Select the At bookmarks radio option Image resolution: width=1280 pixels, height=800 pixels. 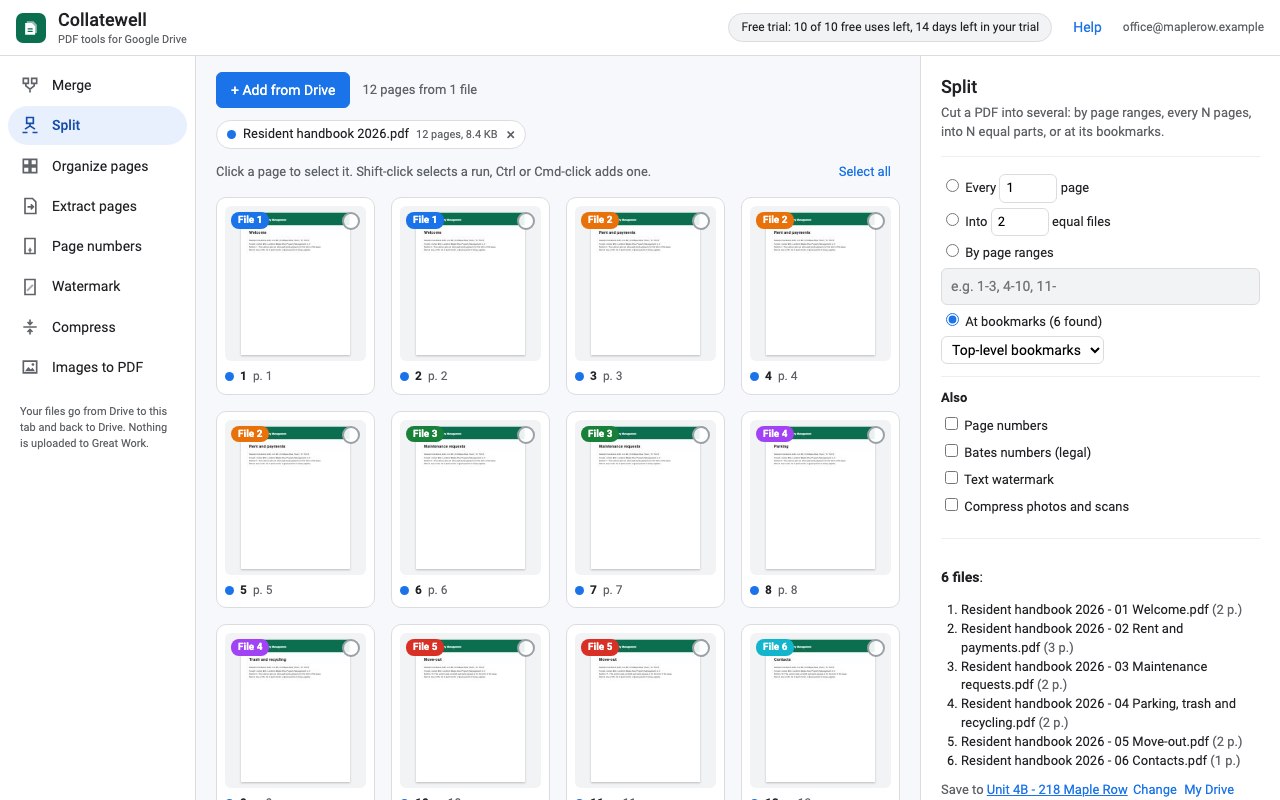[x=952, y=320]
